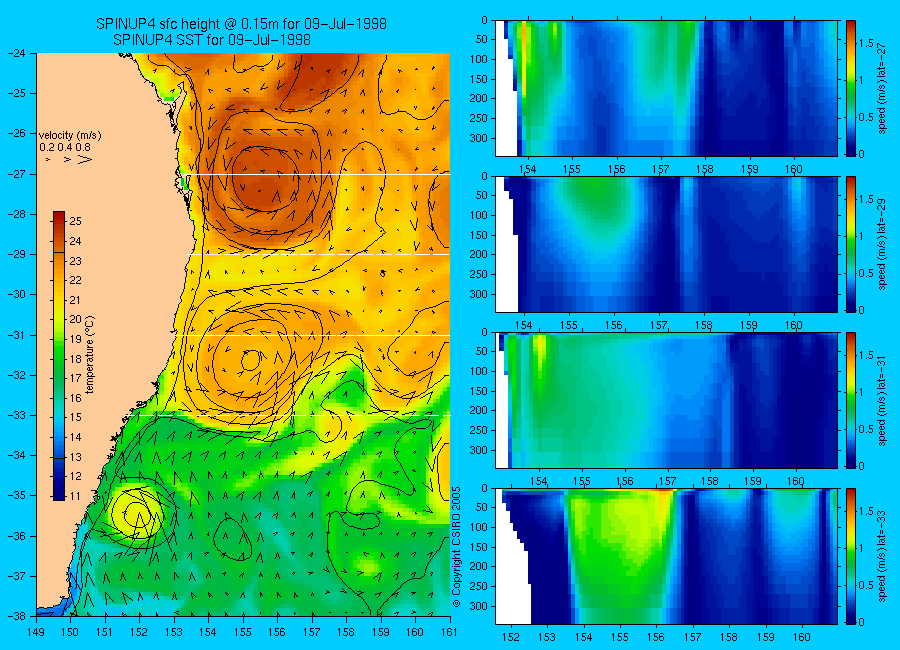Click the "156" longitude tick under the main map

[x=277, y=632]
